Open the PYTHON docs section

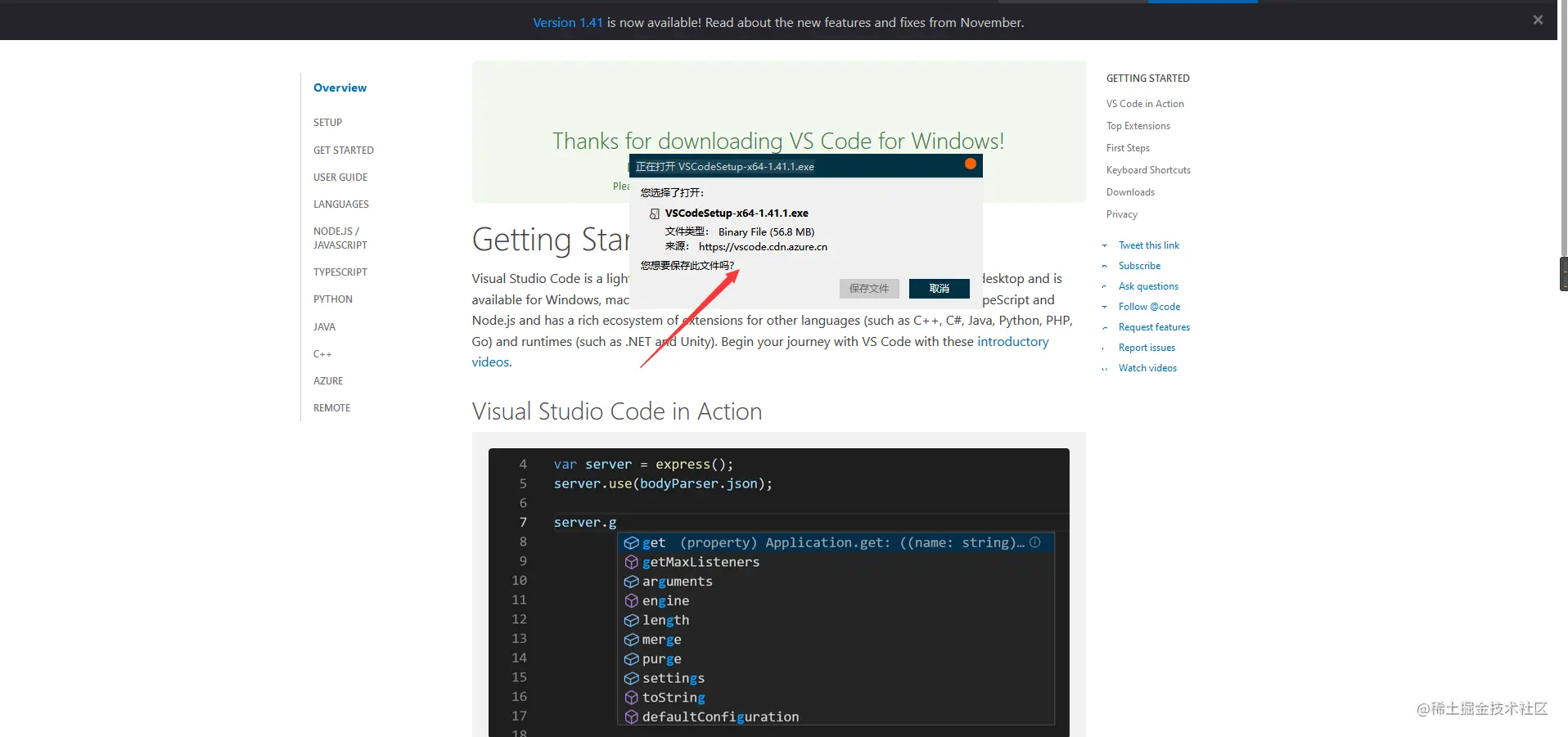click(333, 299)
